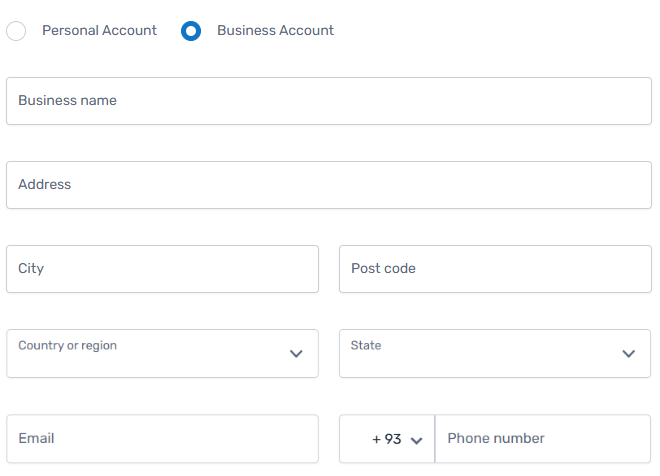Select the Personal Account radio button
Image resolution: width=660 pixels, height=476 pixels.
pyautogui.click(x=16, y=31)
